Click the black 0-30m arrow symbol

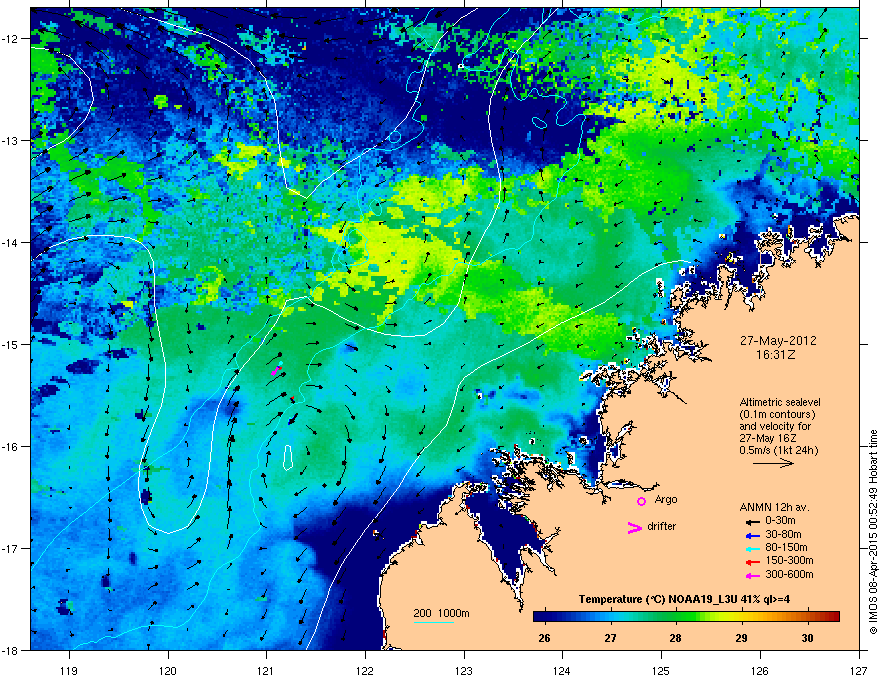tap(753, 521)
